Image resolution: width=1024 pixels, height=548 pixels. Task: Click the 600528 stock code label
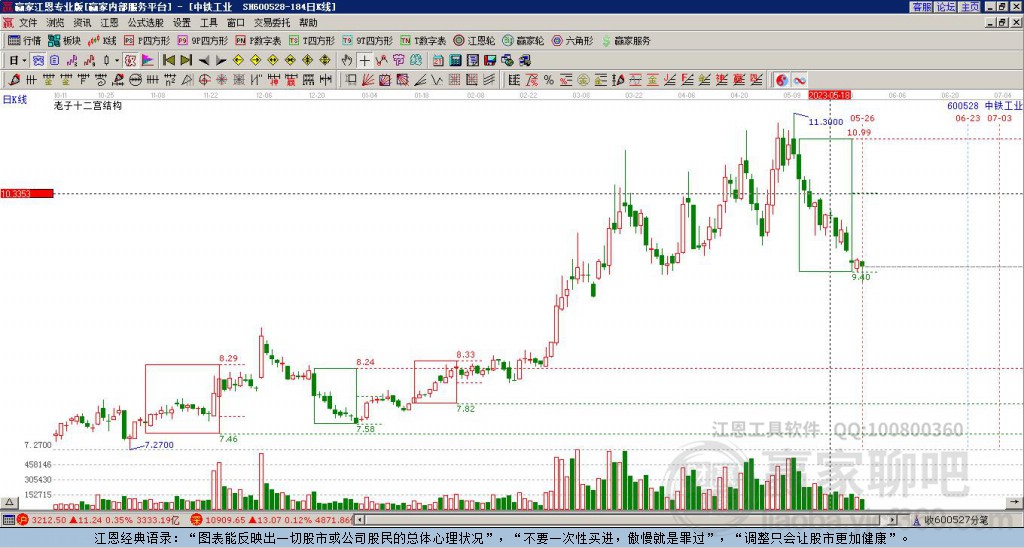point(963,106)
